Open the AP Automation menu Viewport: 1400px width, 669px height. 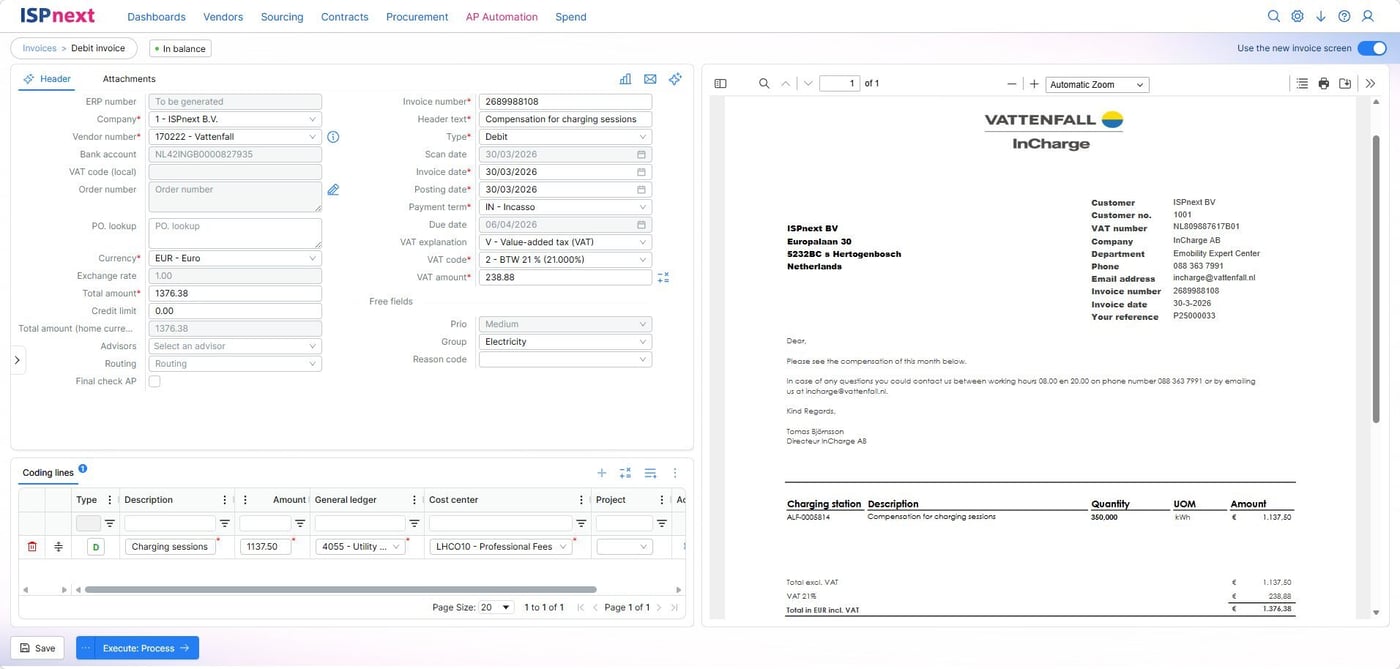pyautogui.click(x=502, y=17)
